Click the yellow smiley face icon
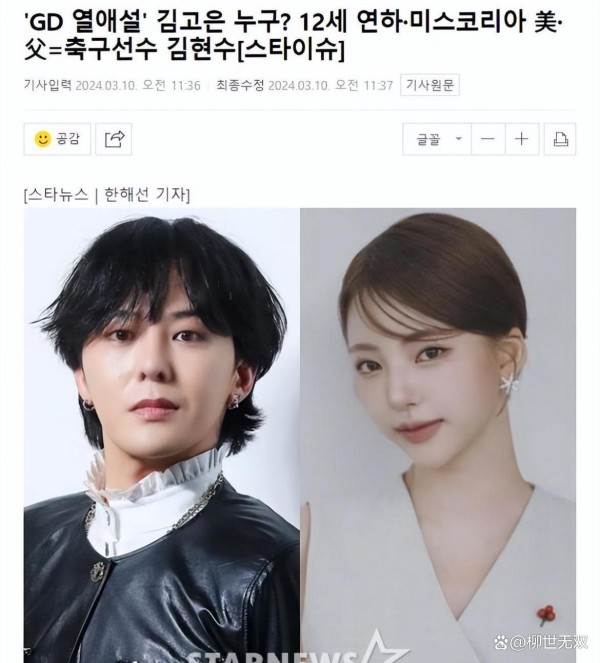 coord(43,139)
